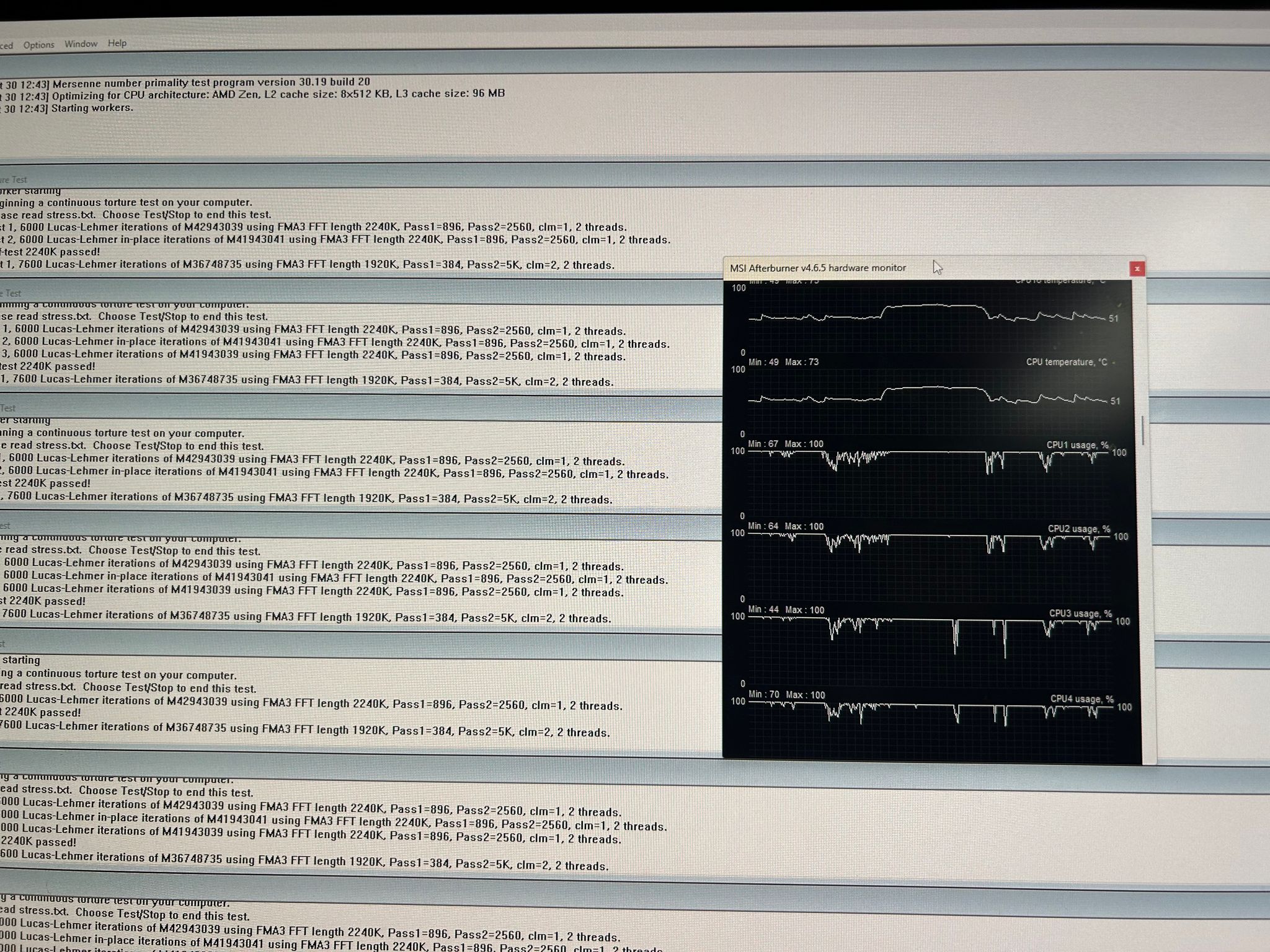The width and height of the screenshot is (1270, 952).
Task: Click the 'Min : 67 Max : 100' label
Action: pyautogui.click(x=786, y=444)
